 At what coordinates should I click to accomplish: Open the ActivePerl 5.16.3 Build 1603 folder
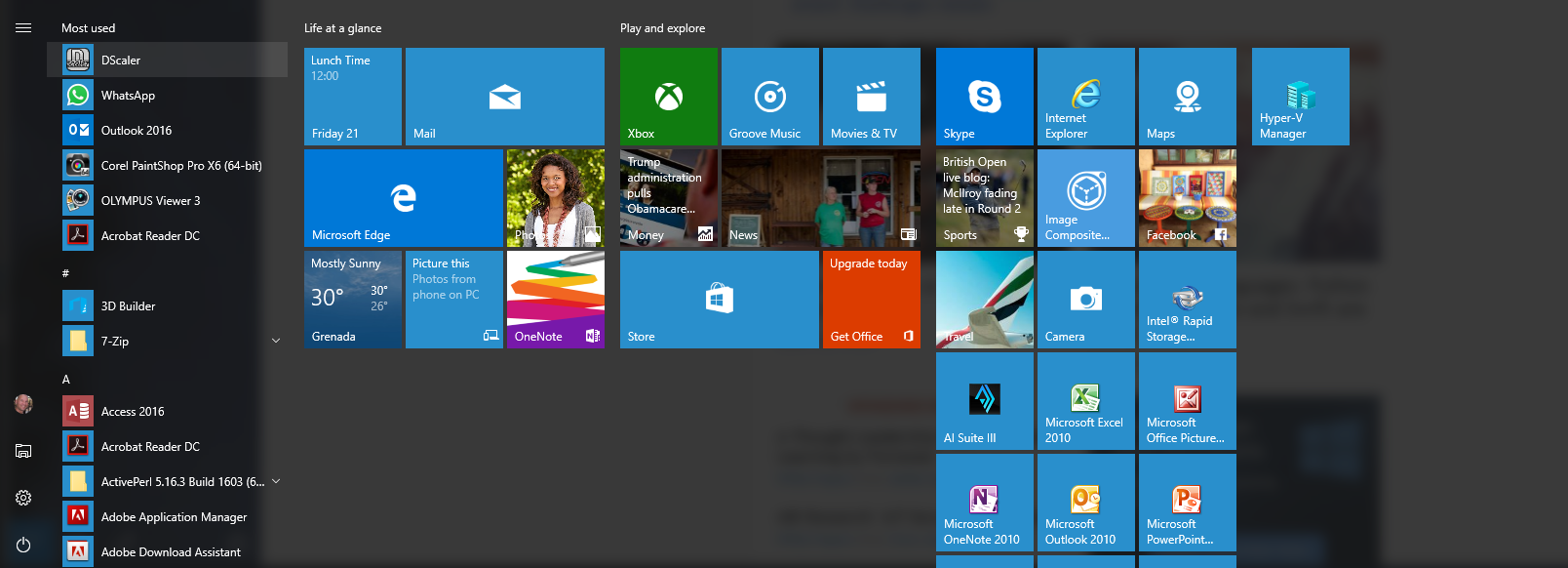167,481
